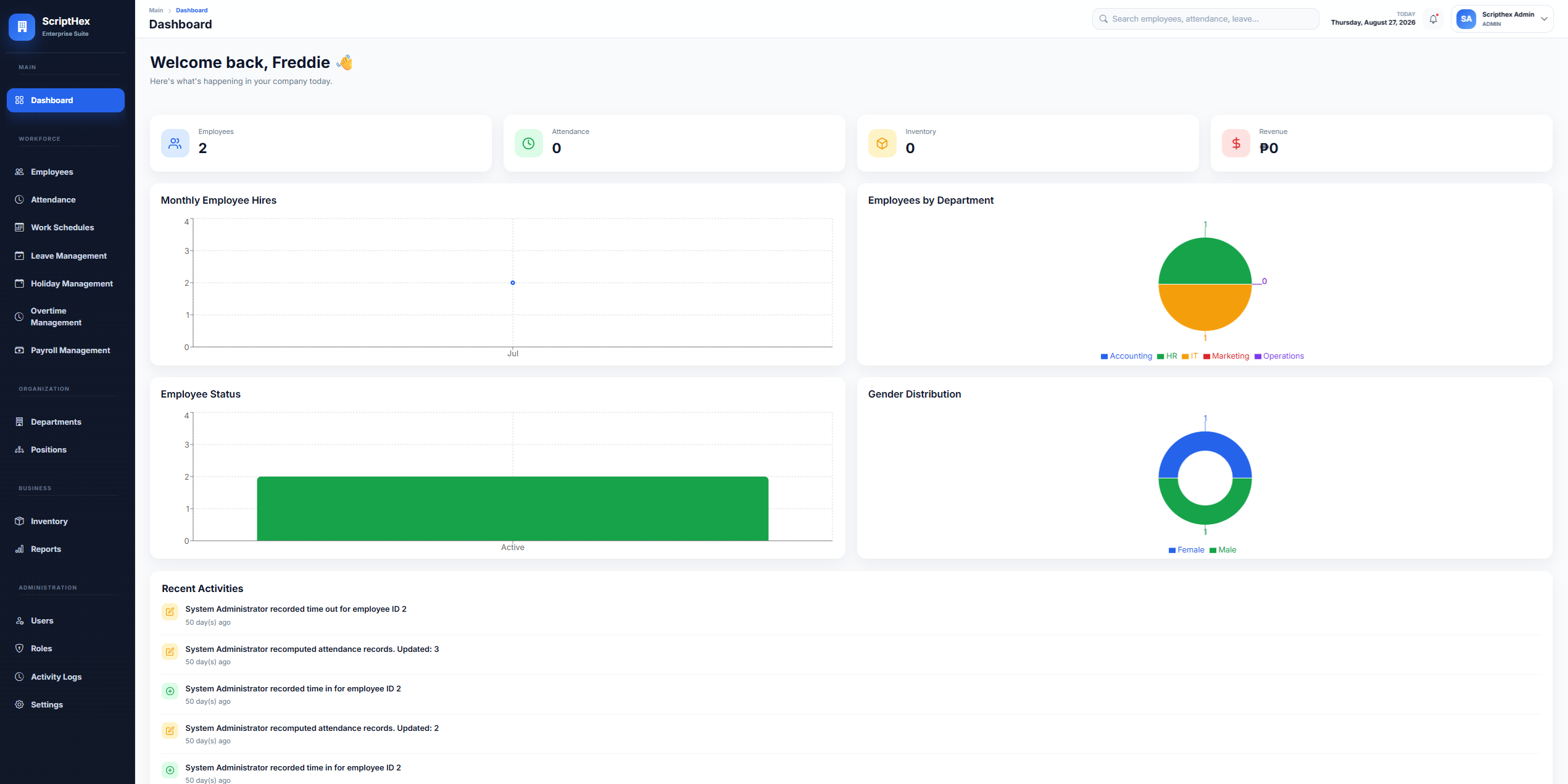Toggle the Male legend entry
Viewport: 1568px width, 784px height.
[x=1223, y=550]
